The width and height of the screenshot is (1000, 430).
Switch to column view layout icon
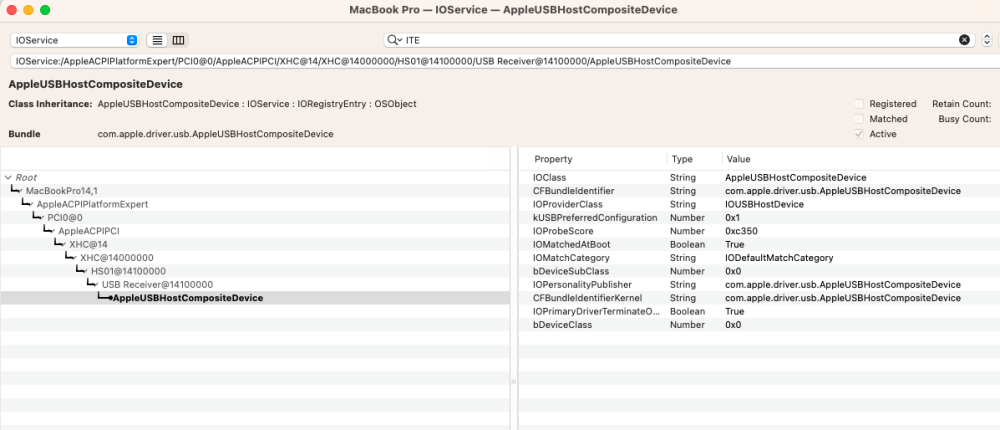[x=178, y=40]
